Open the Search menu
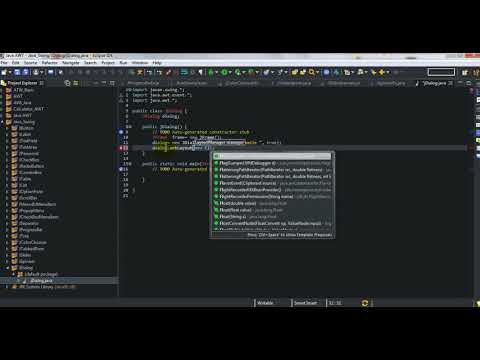The height and width of the screenshot is (360, 480). coord(90,63)
